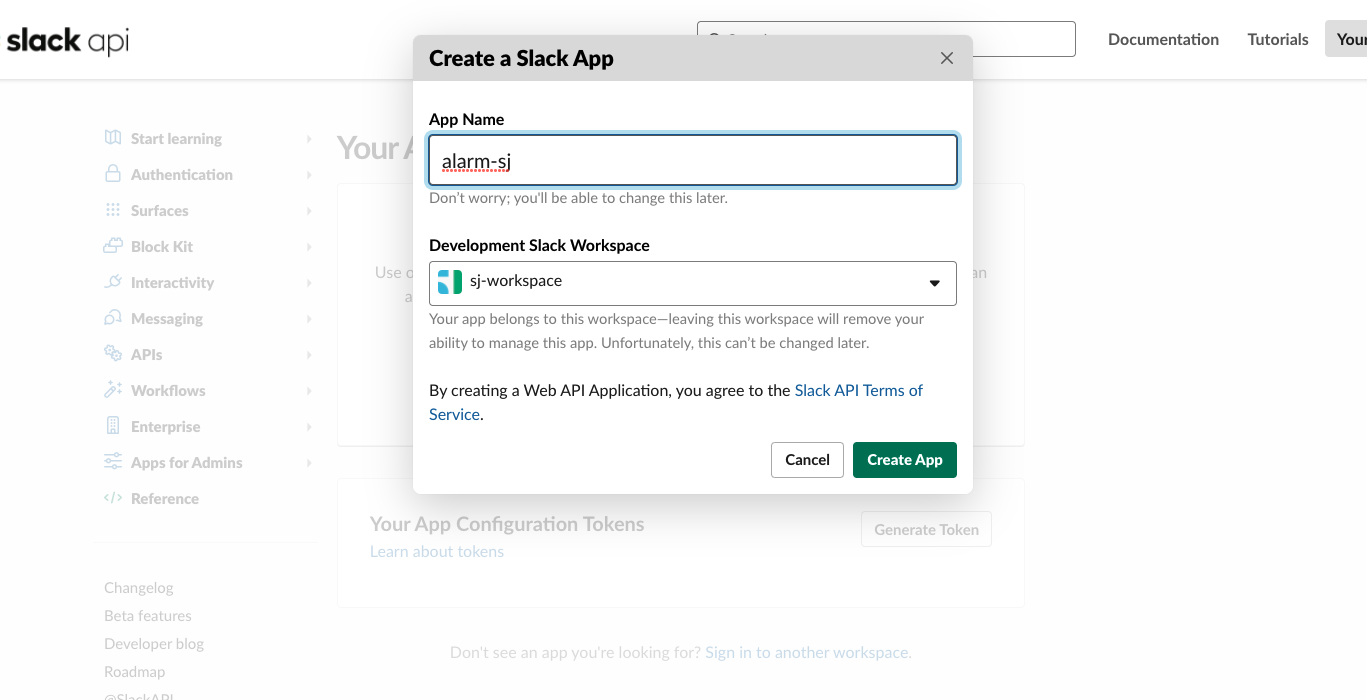Expand the Surfaces section arrow

[x=309, y=211]
